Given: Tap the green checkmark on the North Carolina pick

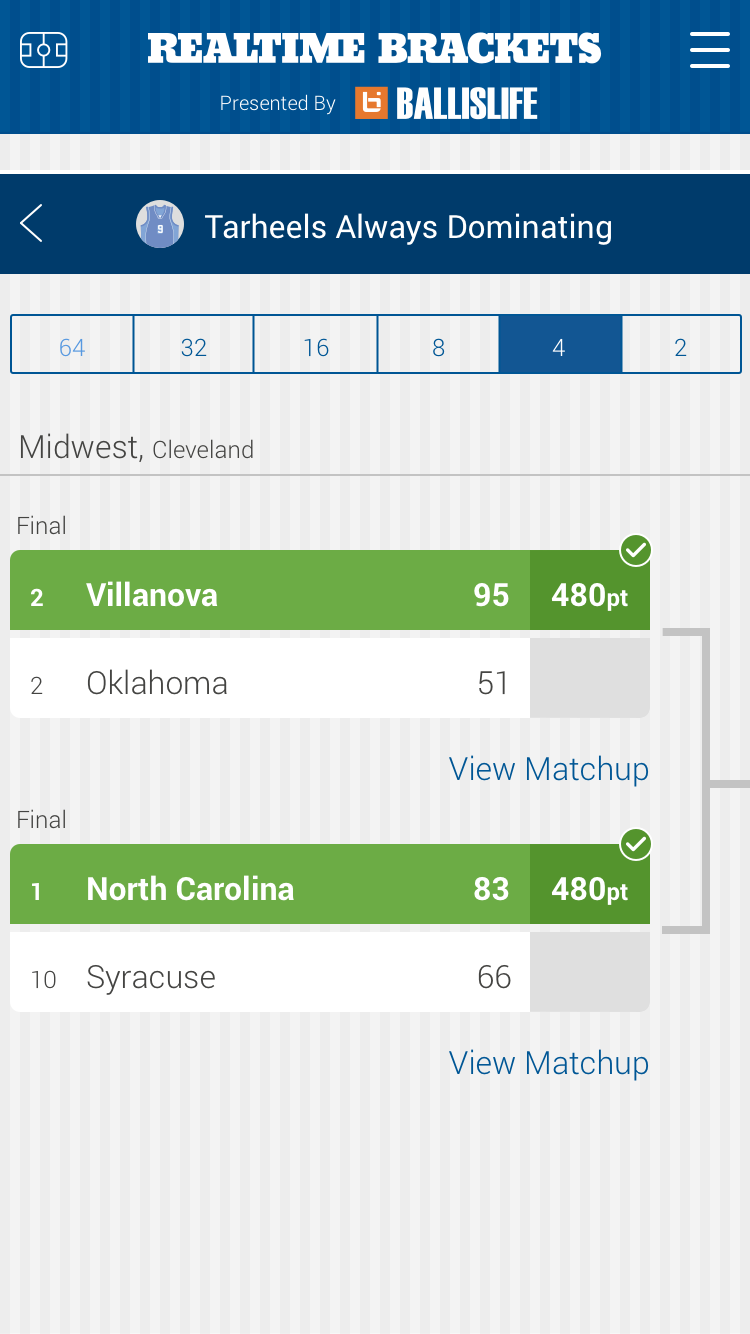Looking at the screenshot, I should [636, 844].
